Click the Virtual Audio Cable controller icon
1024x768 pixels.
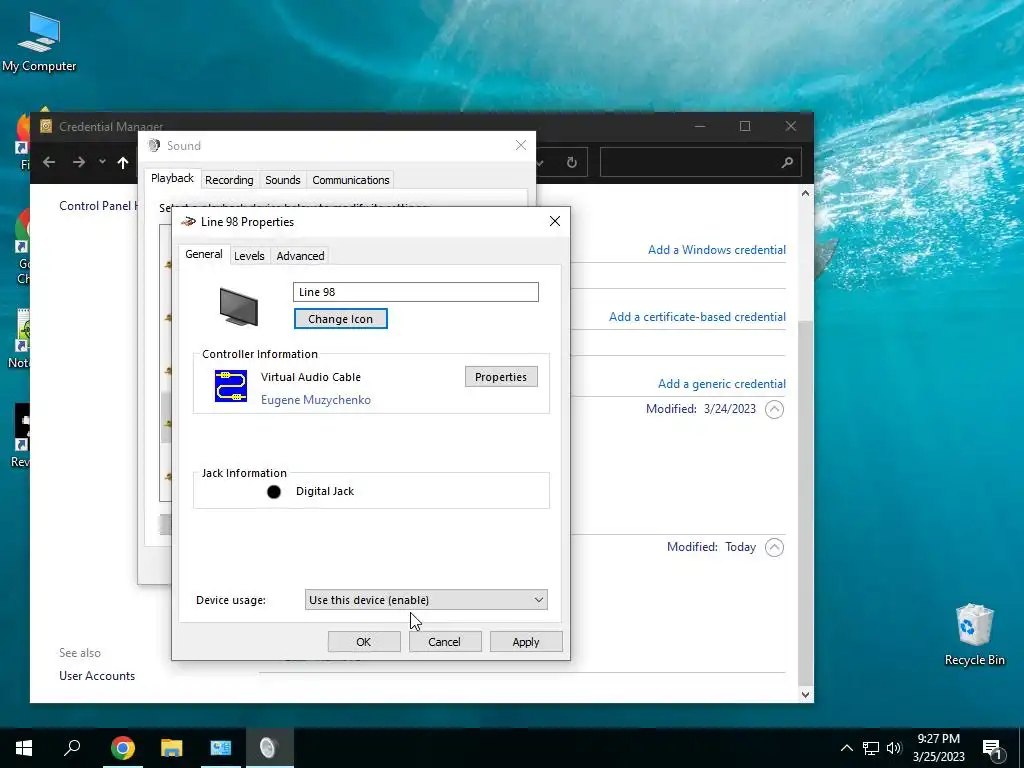point(231,386)
